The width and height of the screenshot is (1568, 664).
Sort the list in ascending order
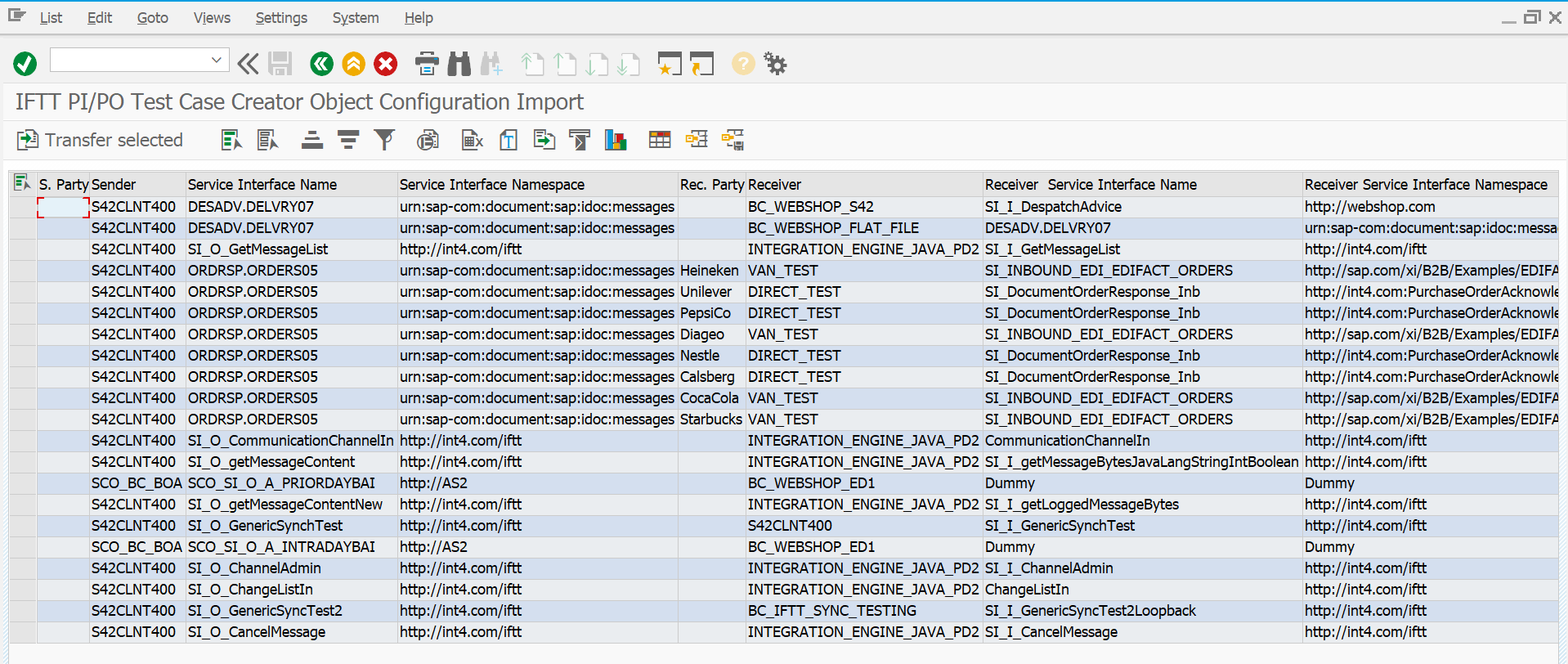pyautogui.click(x=311, y=141)
